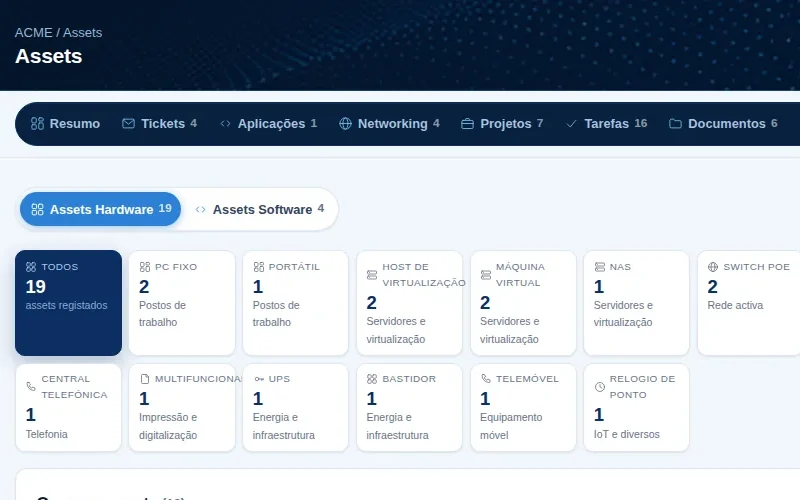Click the Máquina Virtual server icon
The width and height of the screenshot is (800, 500).
(x=486, y=275)
